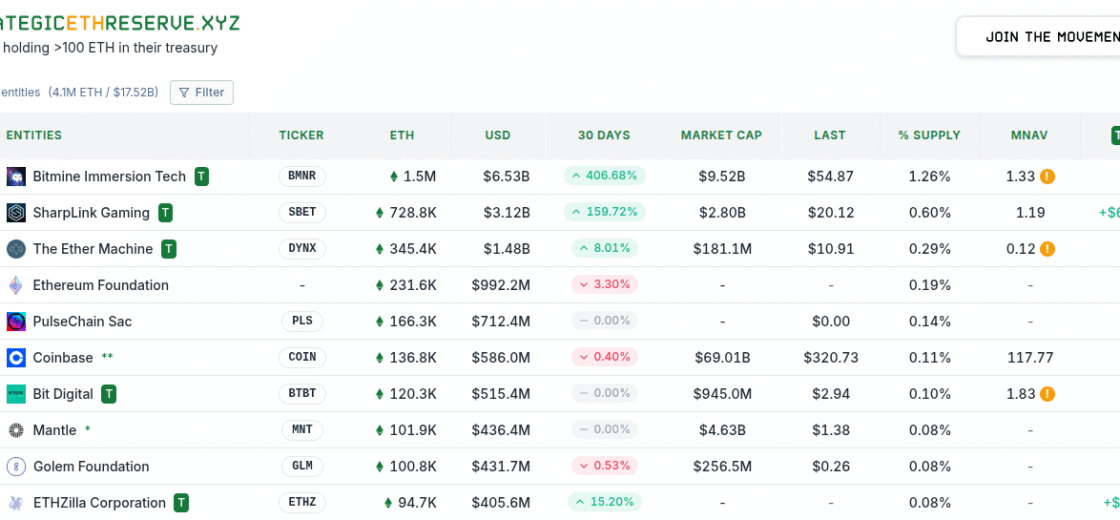Click the ETH diamond icon beside 728.8K

380,213
